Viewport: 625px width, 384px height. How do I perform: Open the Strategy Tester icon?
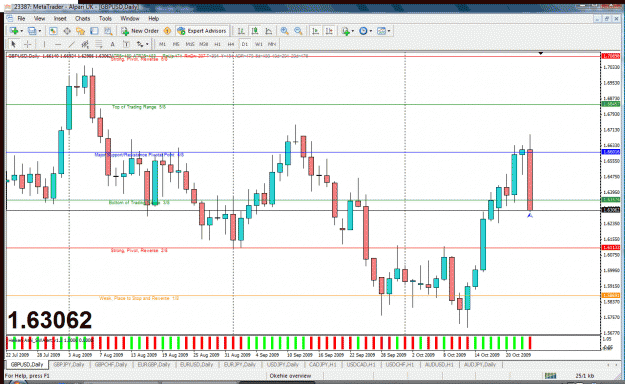point(108,31)
